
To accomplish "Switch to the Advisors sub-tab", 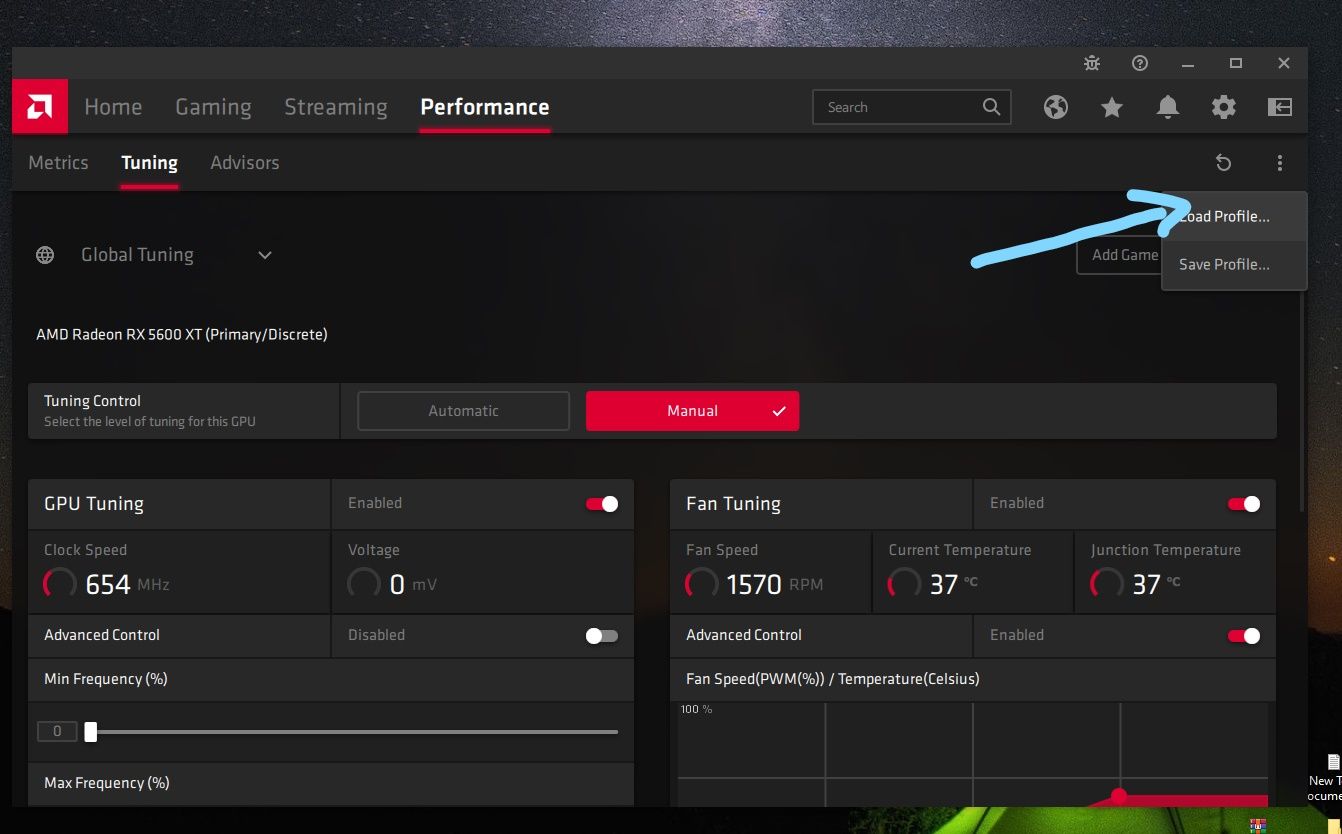I will (x=245, y=163).
